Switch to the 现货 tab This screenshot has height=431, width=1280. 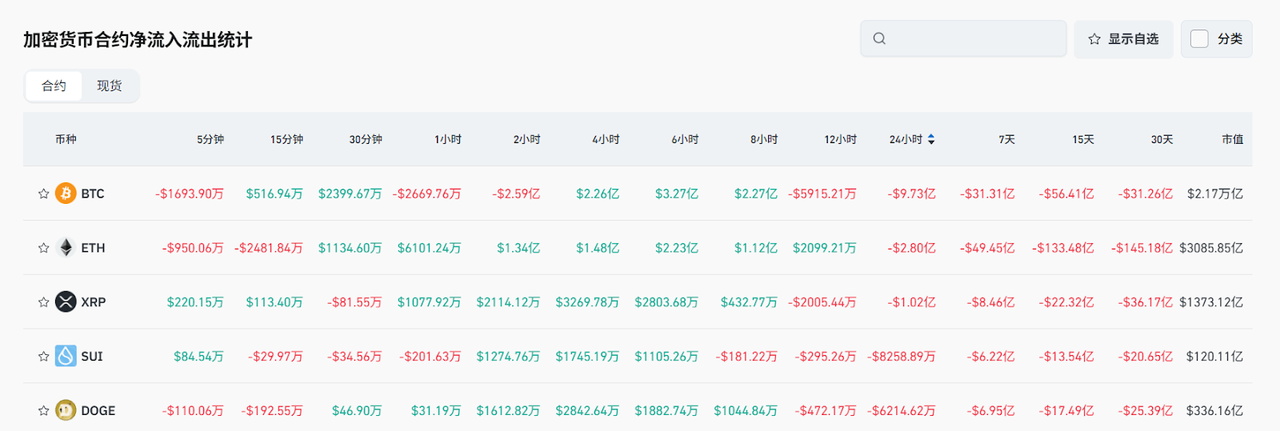tap(110, 86)
